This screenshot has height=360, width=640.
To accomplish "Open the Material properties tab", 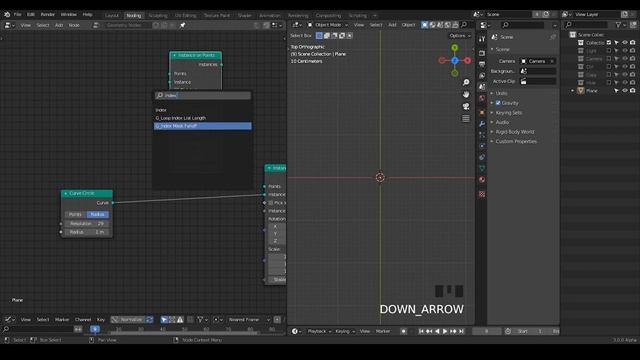I will 482,180.
